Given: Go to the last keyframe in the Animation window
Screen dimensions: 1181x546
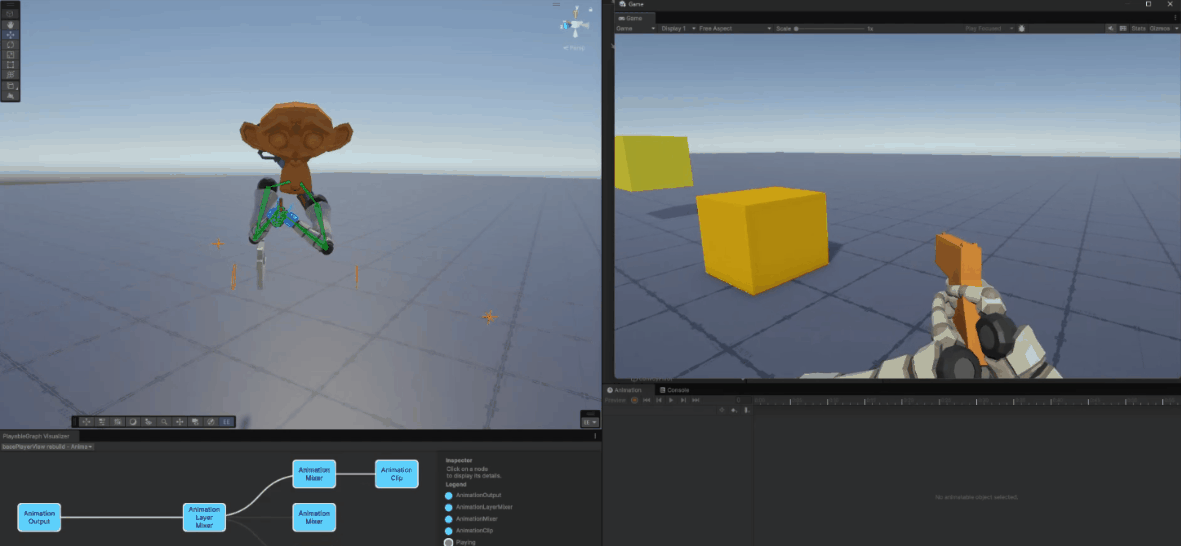Looking at the screenshot, I should pyautogui.click(x=695, y=400).
